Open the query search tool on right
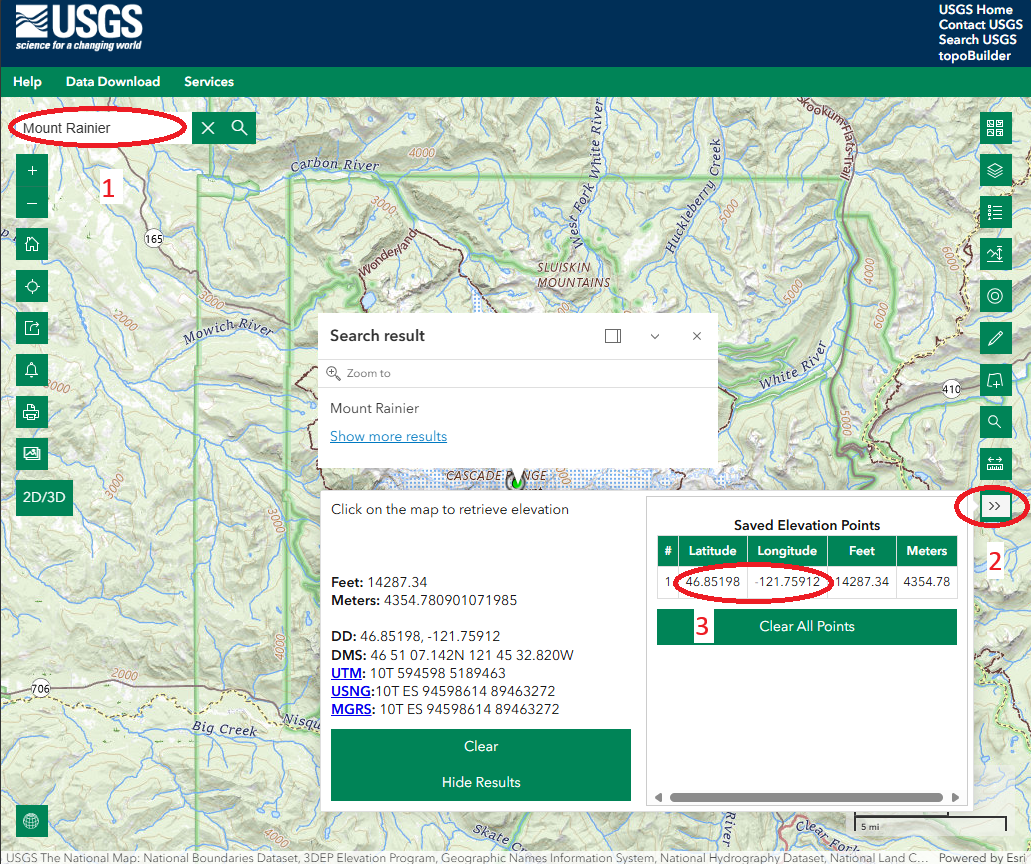The width and height of the screenshot is (1031, 864). click(995, 421)
